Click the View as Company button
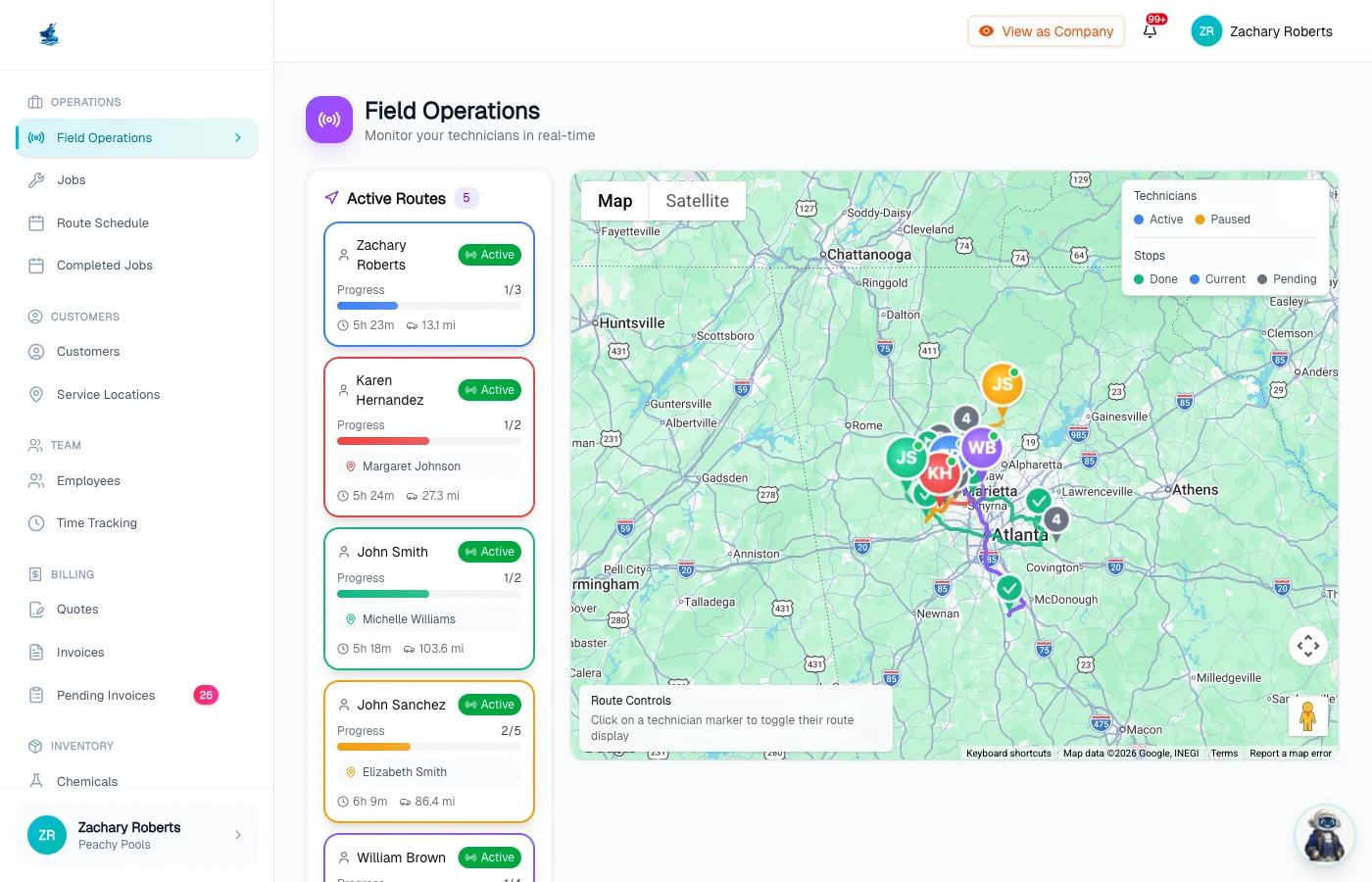The height and width of the screenshot is (882, 1372). (1046, 30)
